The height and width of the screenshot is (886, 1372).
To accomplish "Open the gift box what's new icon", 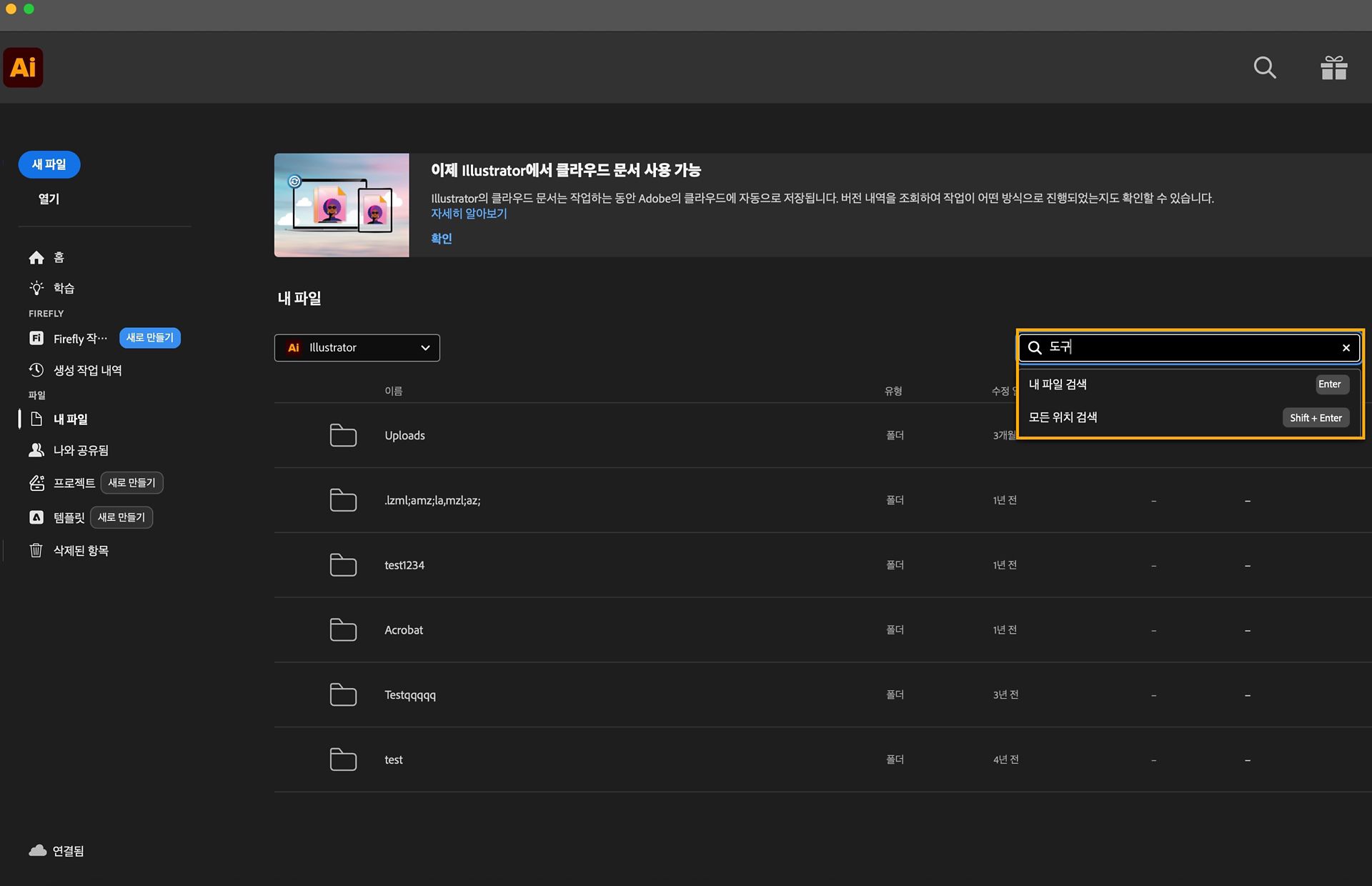I will [1333, 67].
